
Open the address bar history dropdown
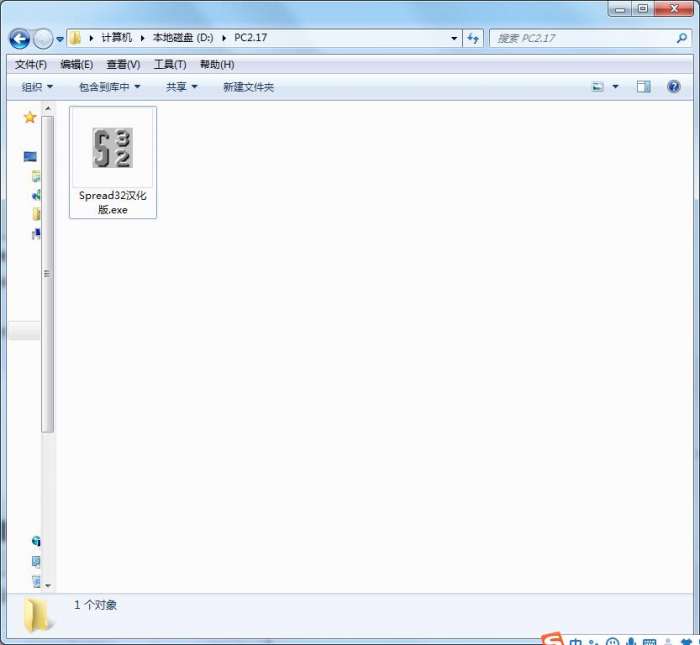[454, 38]
